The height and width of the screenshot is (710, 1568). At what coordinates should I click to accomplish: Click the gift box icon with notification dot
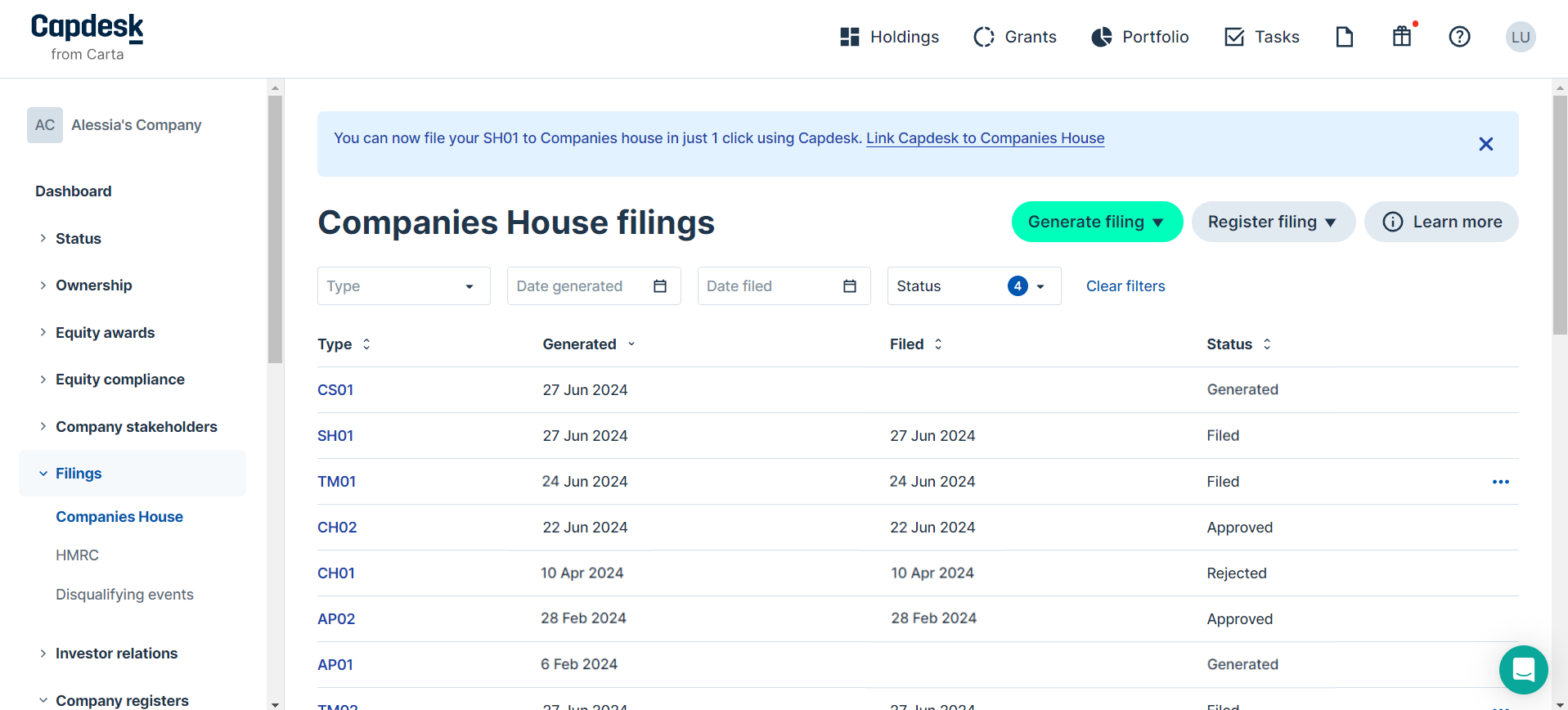pyautogui.click(x=1402, y=37)
